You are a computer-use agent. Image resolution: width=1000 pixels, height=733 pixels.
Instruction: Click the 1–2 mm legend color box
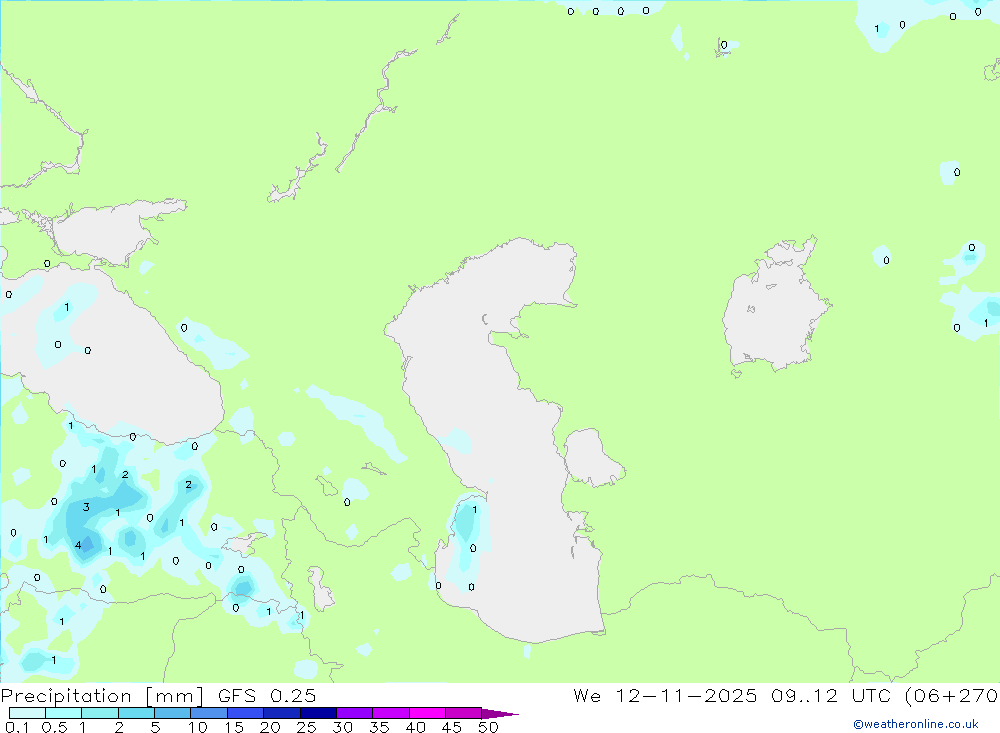(100, 713)
